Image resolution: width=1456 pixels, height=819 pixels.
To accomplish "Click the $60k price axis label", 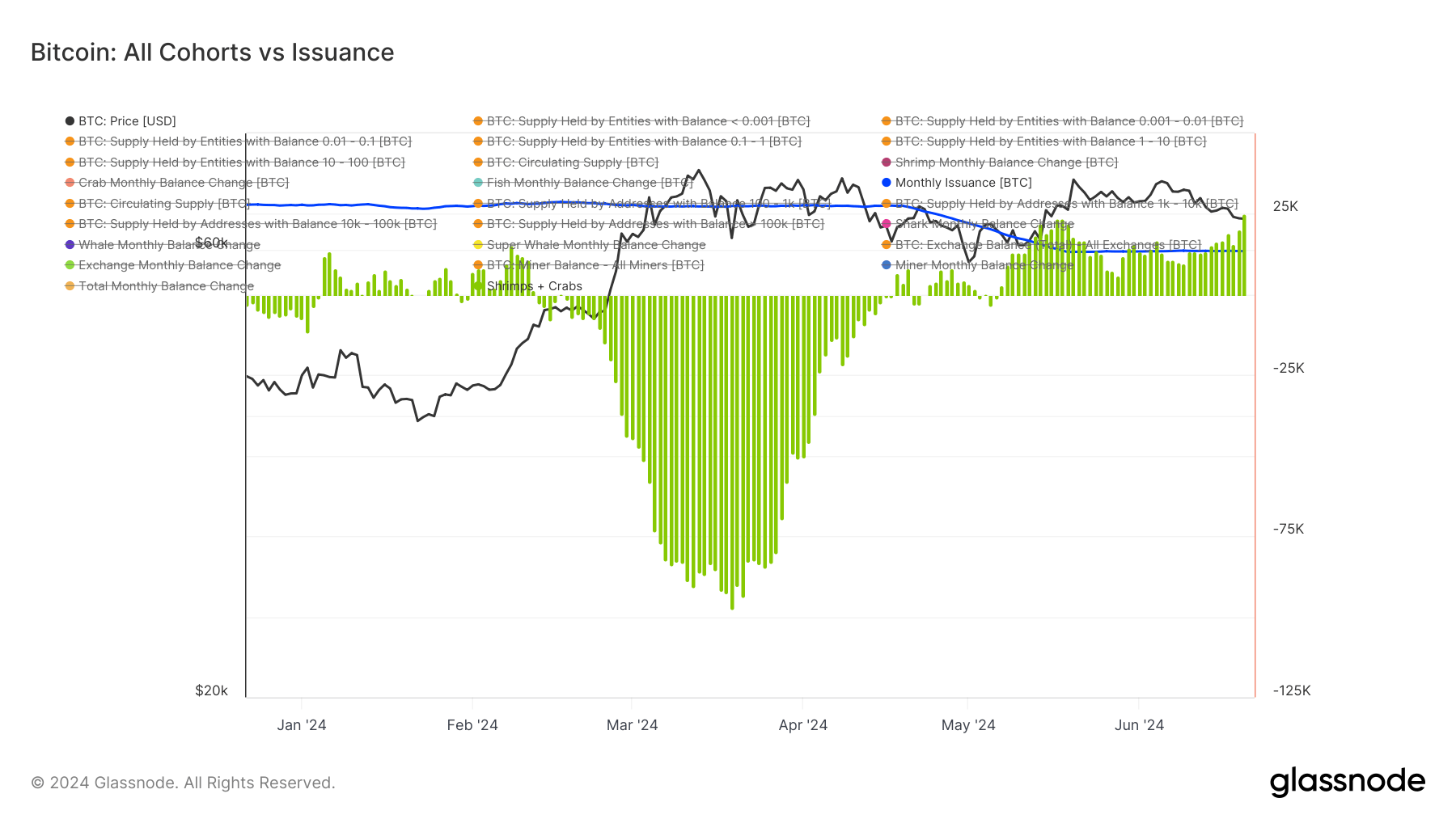I will [x=211, y=243].
